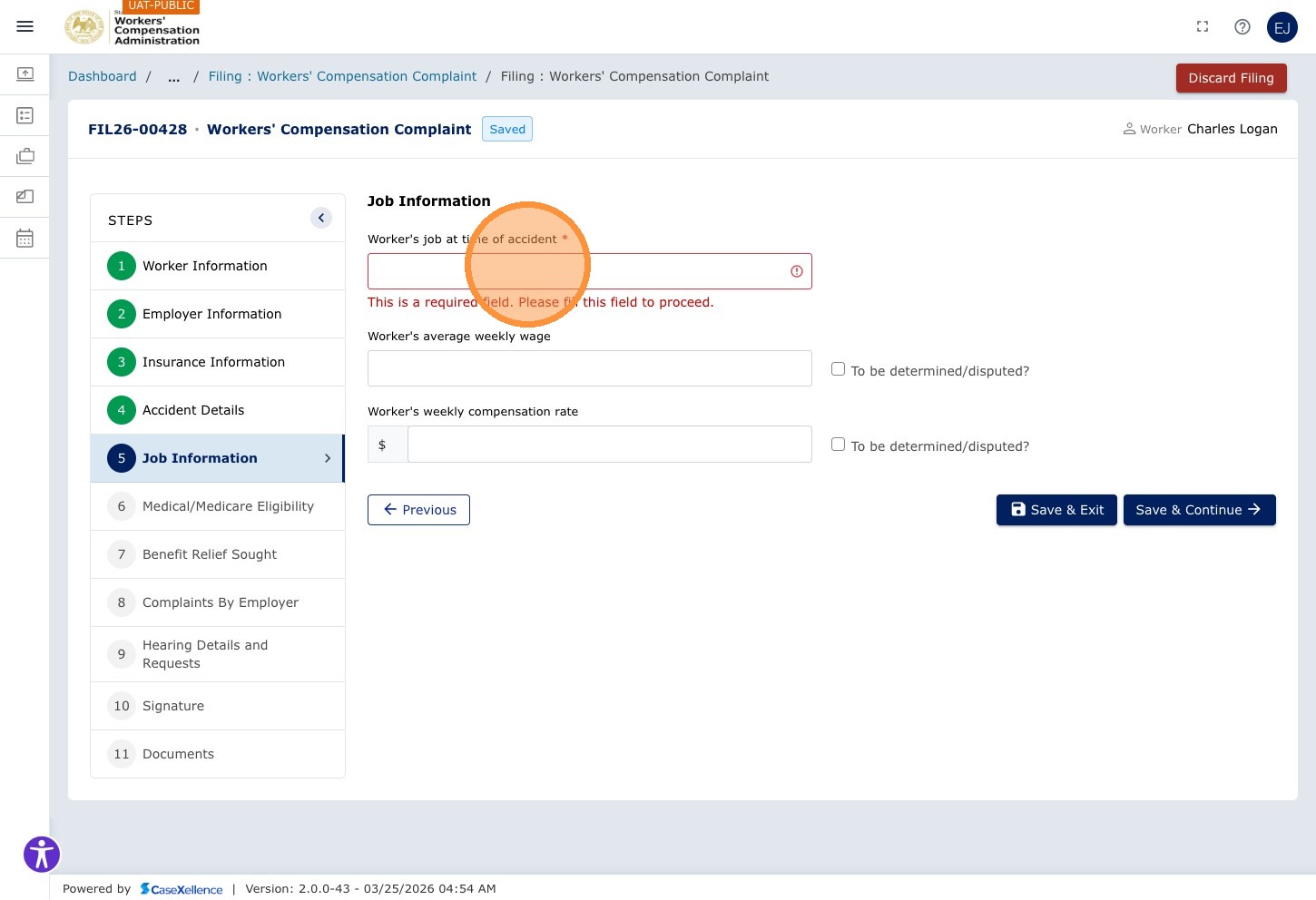Click the worker person icon
Viewport: 1316px width, 900px height.
click(x=1129, y=129)
